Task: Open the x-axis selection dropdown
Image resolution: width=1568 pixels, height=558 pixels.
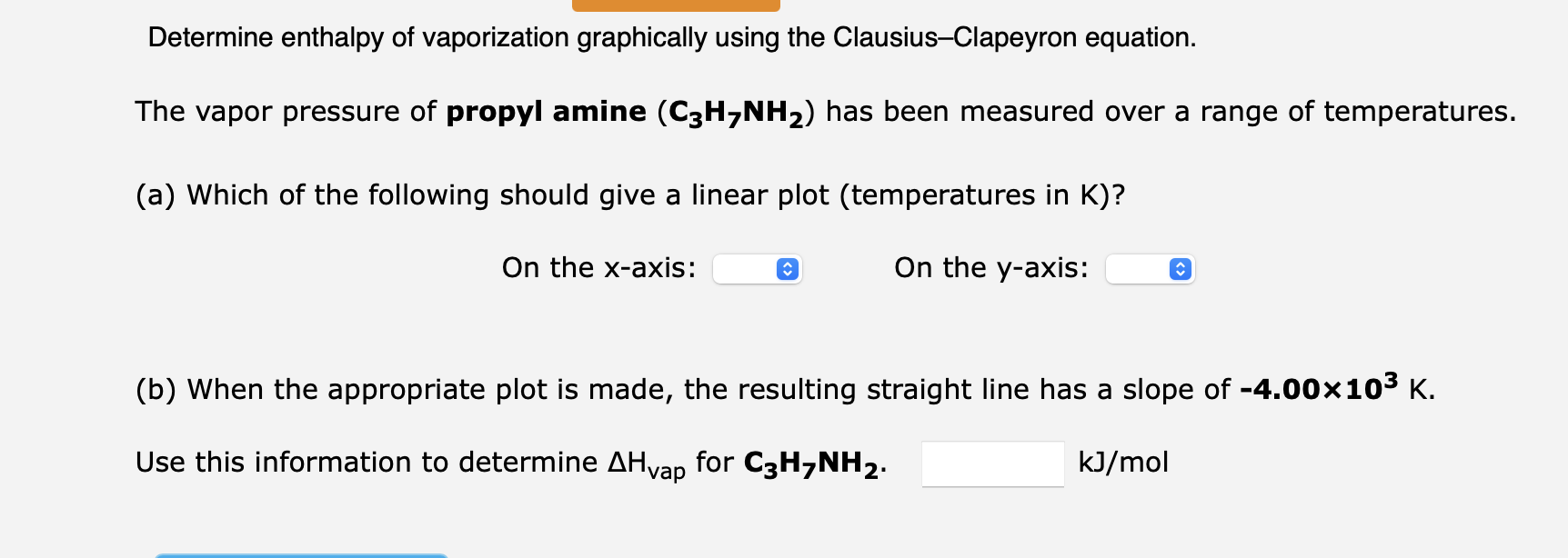Action: click(x=758, y=269)
